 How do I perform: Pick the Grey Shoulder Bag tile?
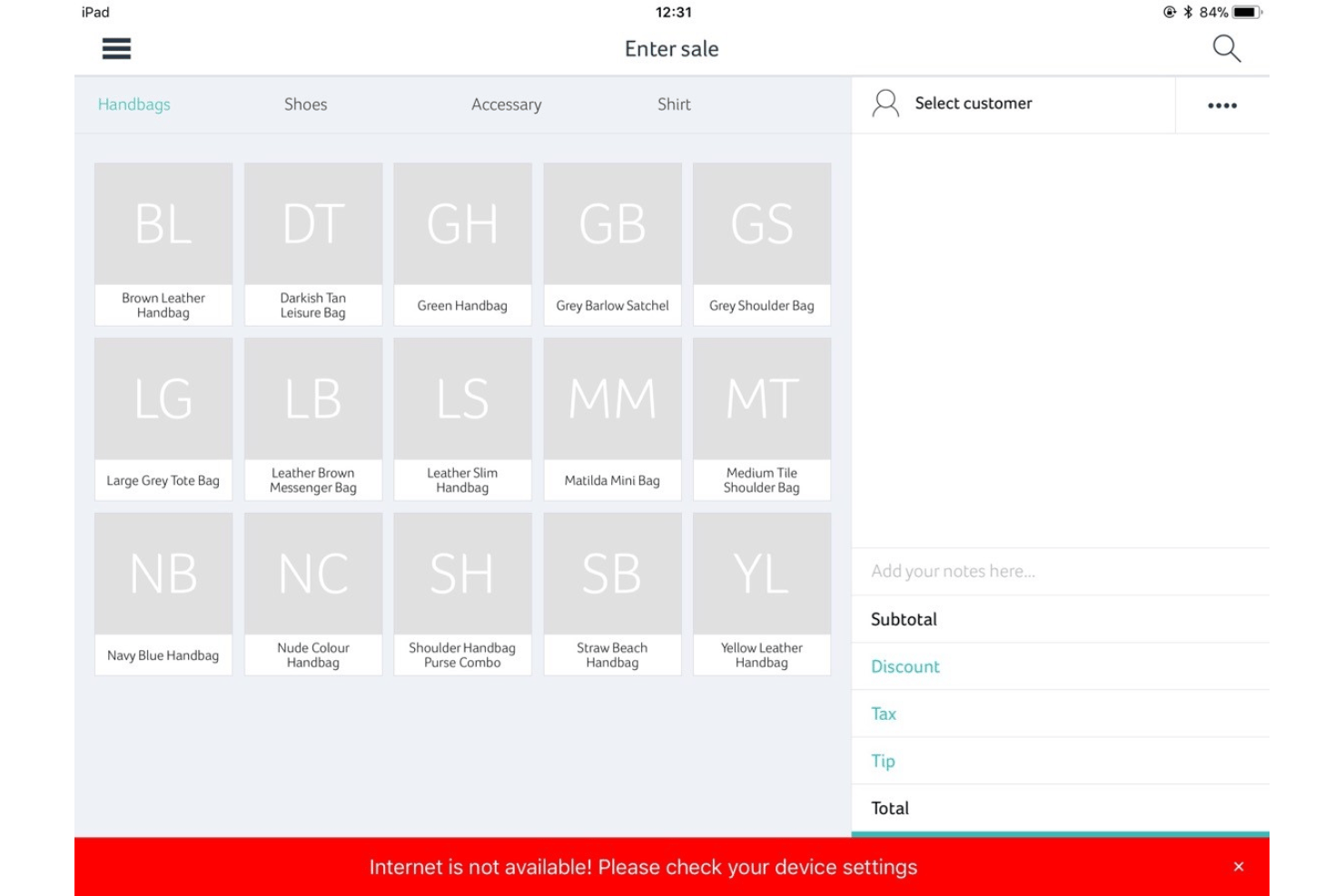point(762,244)
